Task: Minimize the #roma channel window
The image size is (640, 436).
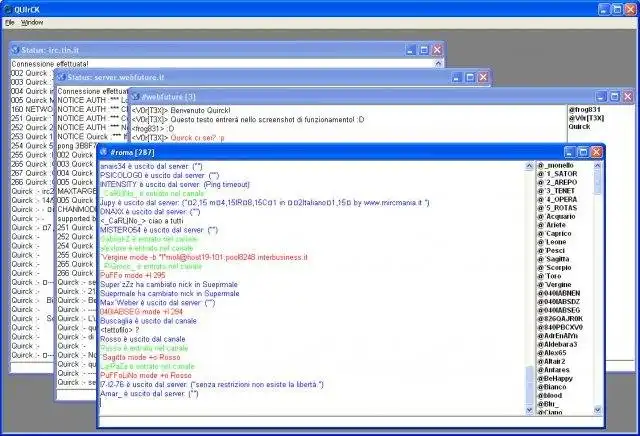Action: pos(570,152)
